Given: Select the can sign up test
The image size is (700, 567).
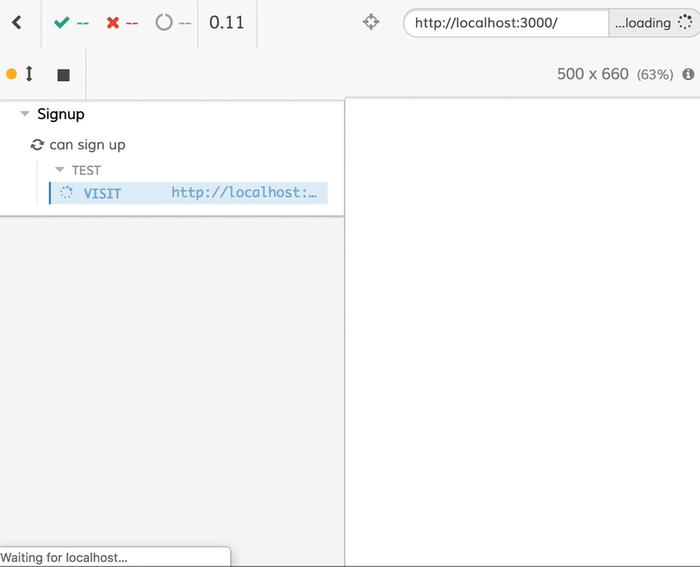Looking at the screenshot, I should pyautogui.click(x=87, y=145).
